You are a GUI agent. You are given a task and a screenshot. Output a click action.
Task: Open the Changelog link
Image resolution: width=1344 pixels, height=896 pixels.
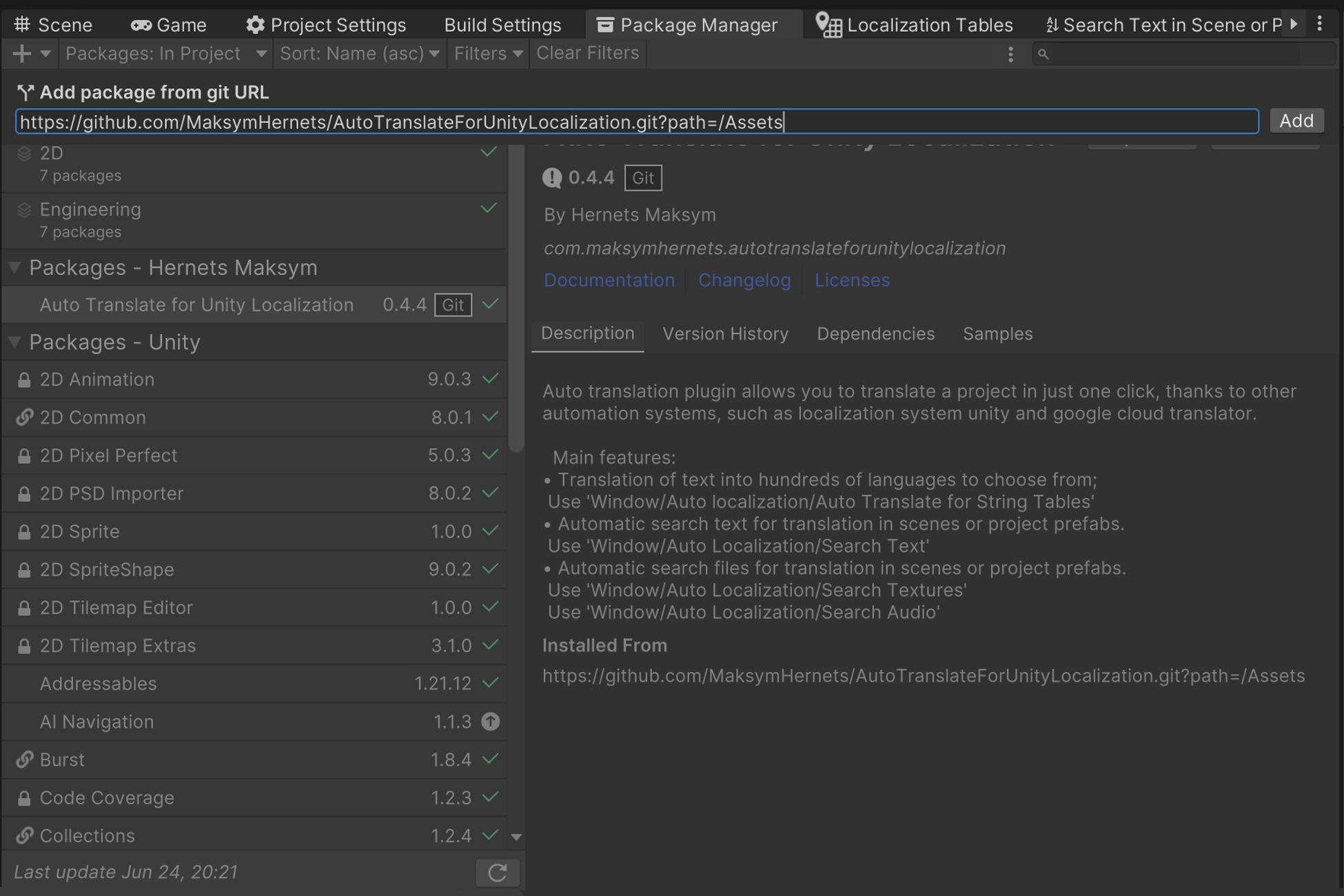pyautogui.click(x=744, y=280)
